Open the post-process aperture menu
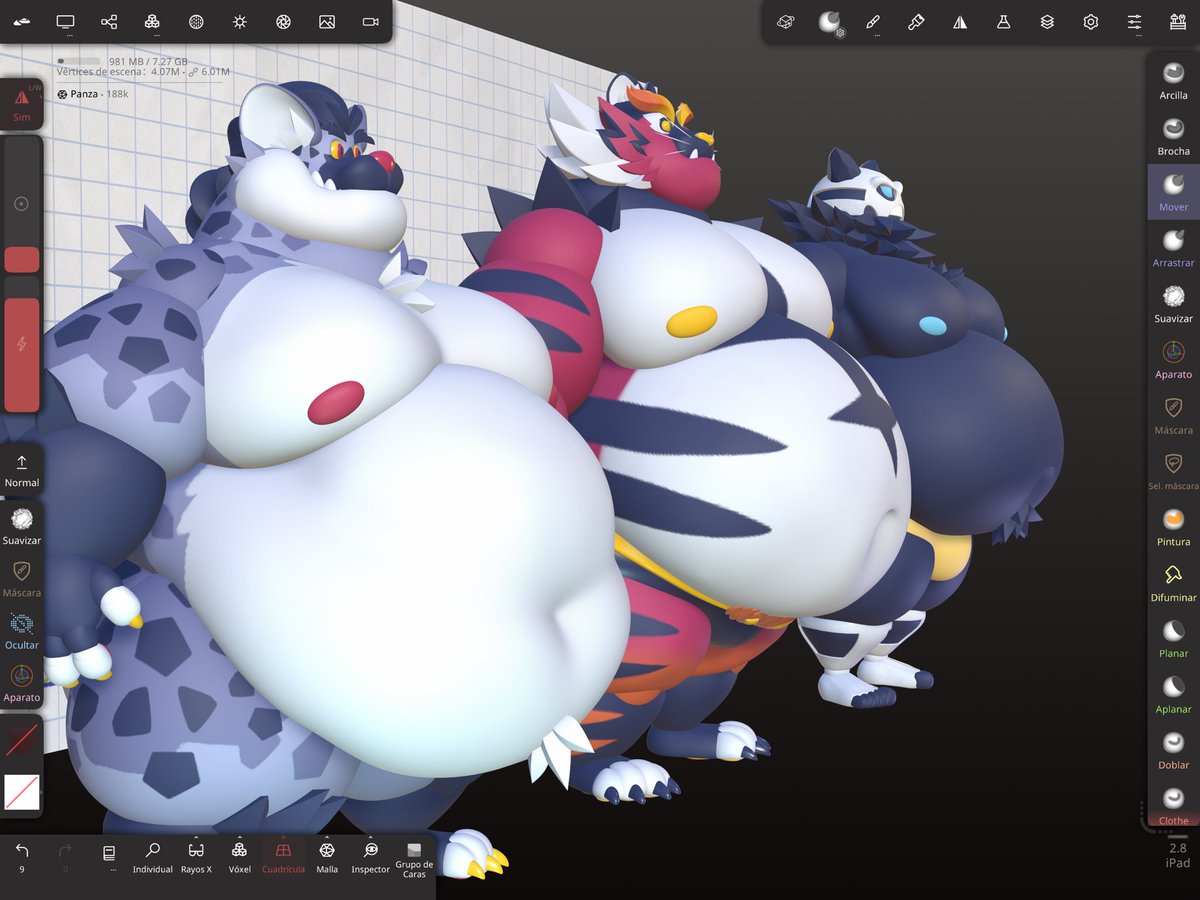Image resolution: width=1200 pixels, height=900 pixels. coord(283,21)
